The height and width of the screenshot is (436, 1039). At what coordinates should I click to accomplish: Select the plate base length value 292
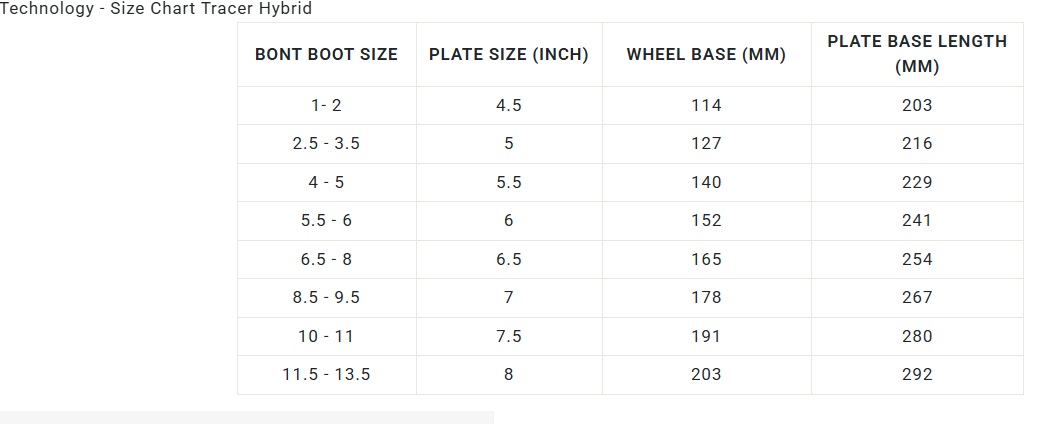[x=916, y=374]
